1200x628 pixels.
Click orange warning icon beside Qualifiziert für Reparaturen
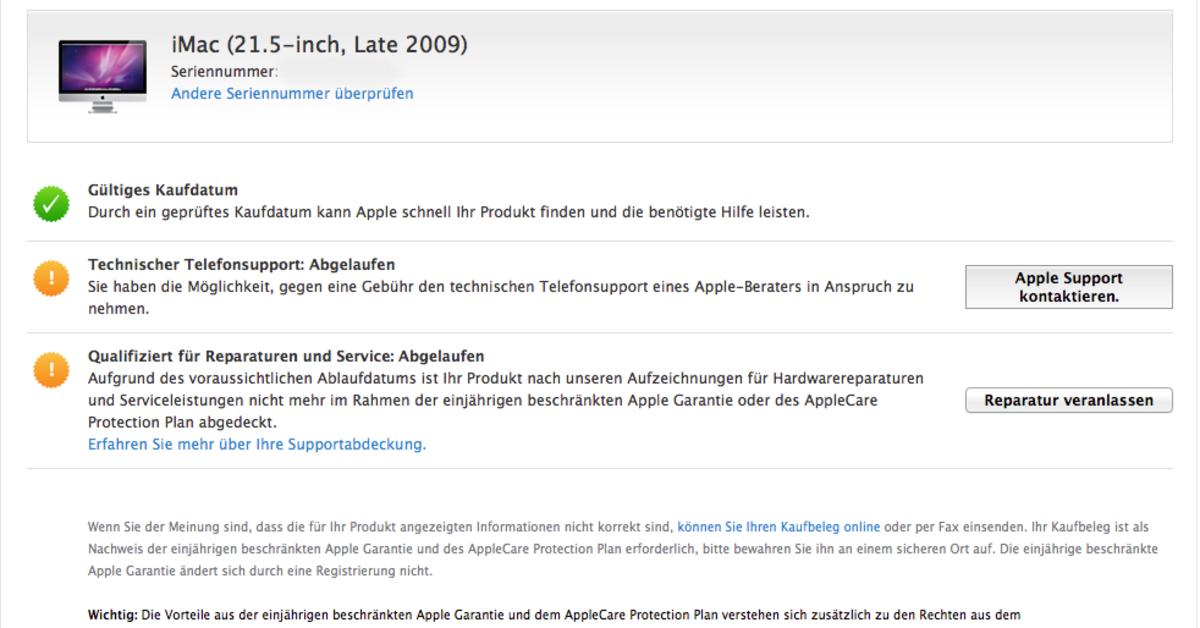[x=51, y=371]
